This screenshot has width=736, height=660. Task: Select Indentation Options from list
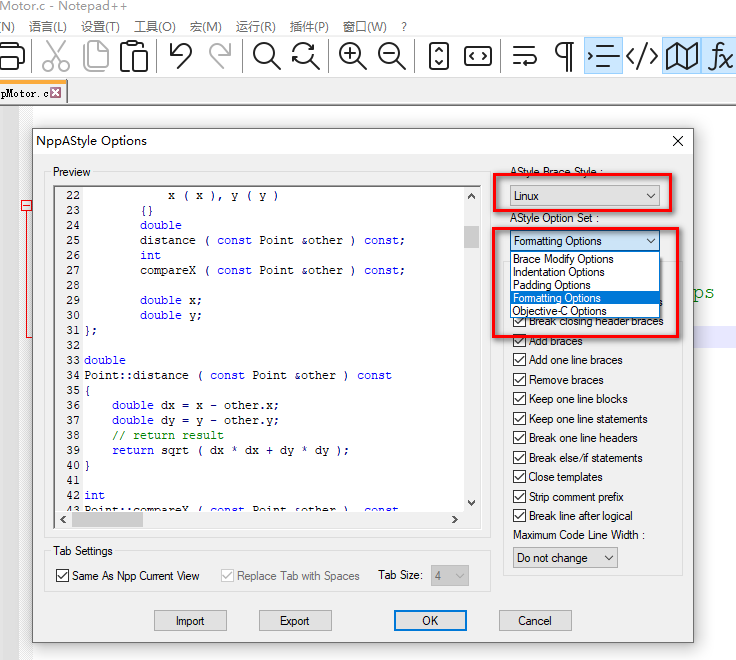click(585, 272)
